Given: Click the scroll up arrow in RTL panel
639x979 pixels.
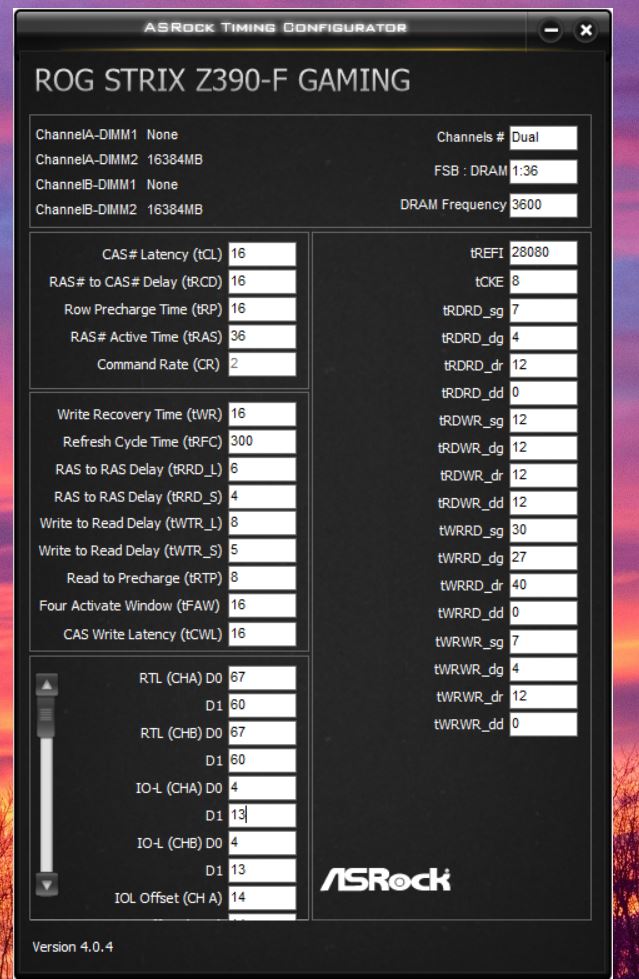Looking at the screenshot, I should [47, 685].
